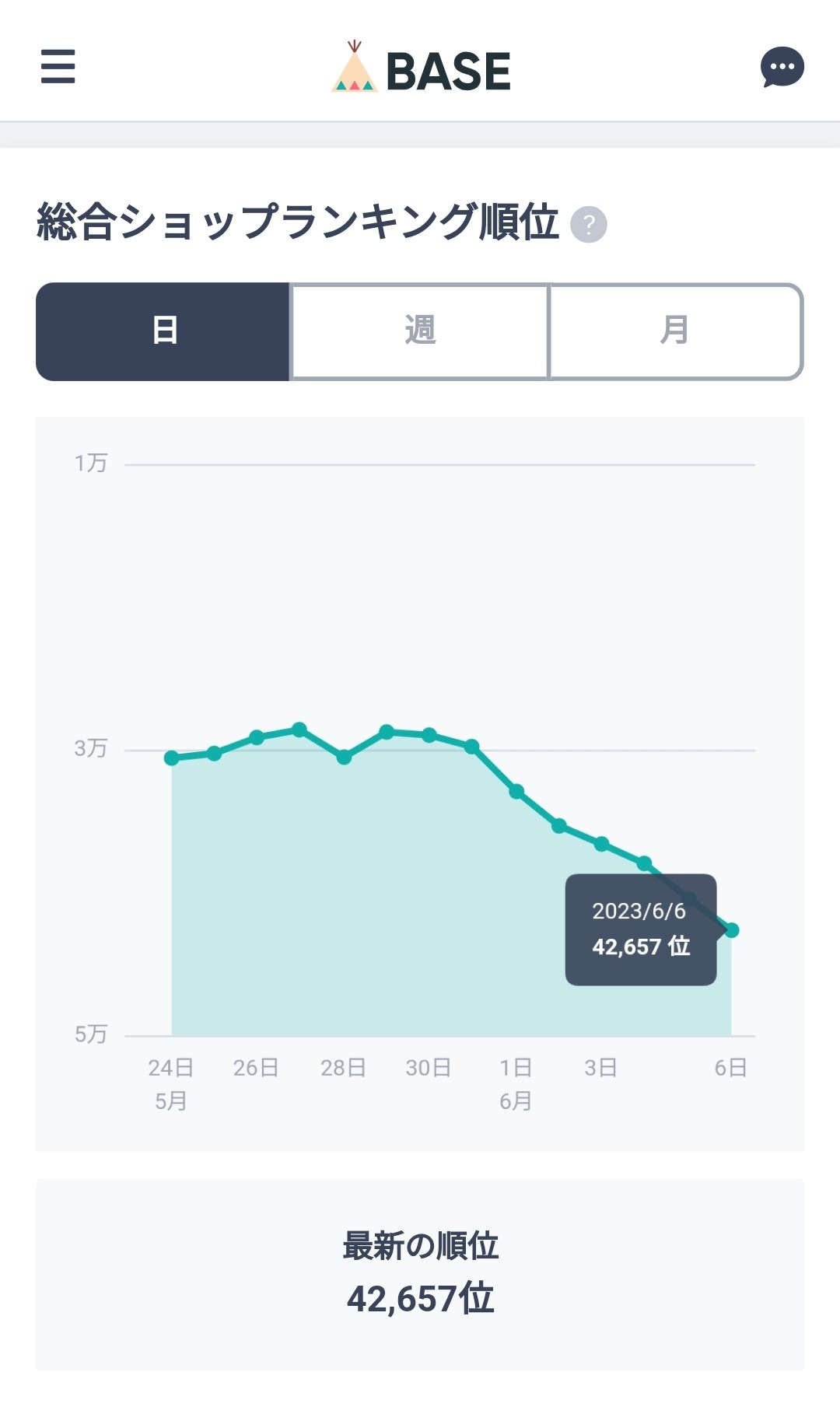Image resolution: width=840 pixels, height=1414 pixels.
Task: Tap the 2023/6/6 ranking tooltip
Action: click(x=640, y=929)
